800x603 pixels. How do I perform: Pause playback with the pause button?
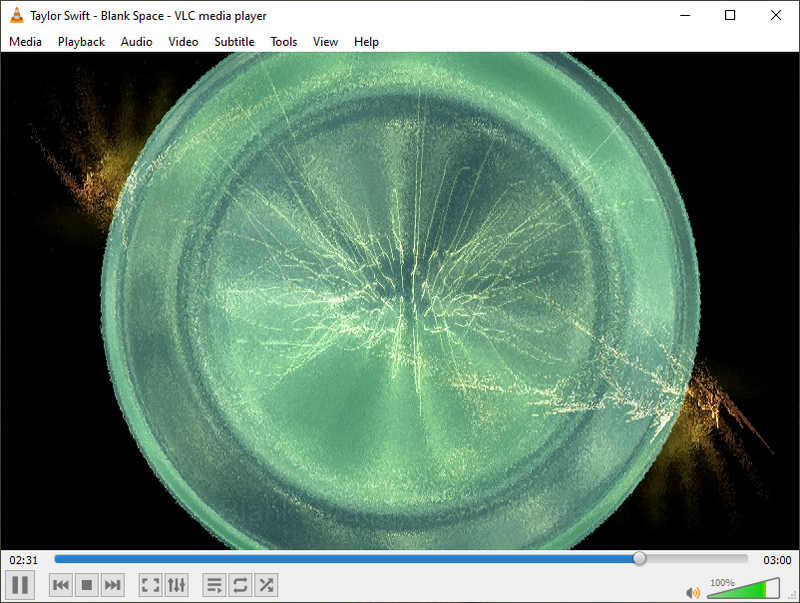[x=20, y=585]
